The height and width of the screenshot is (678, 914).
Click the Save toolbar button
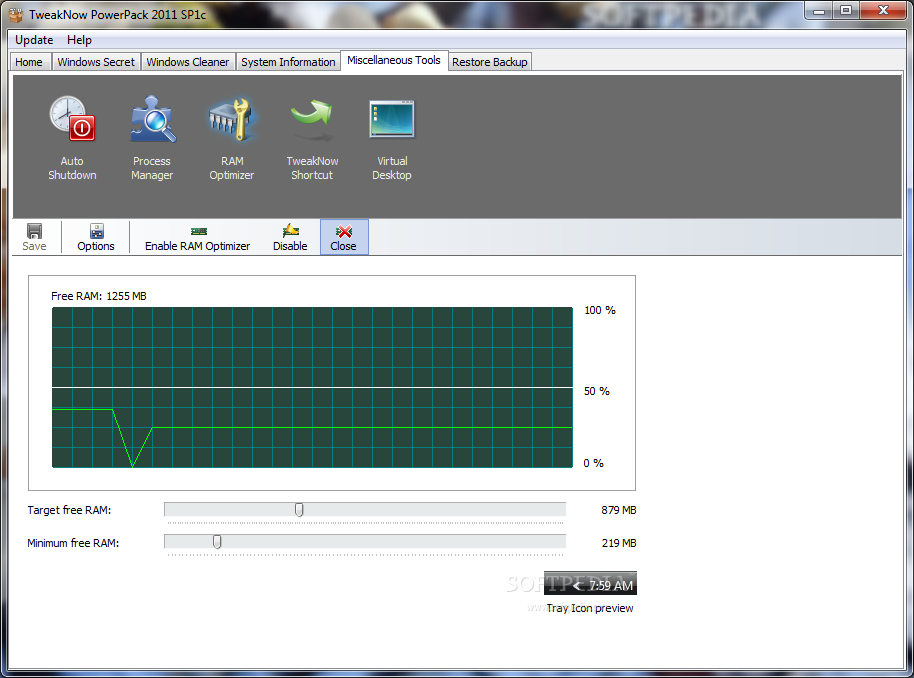point(34,237)
